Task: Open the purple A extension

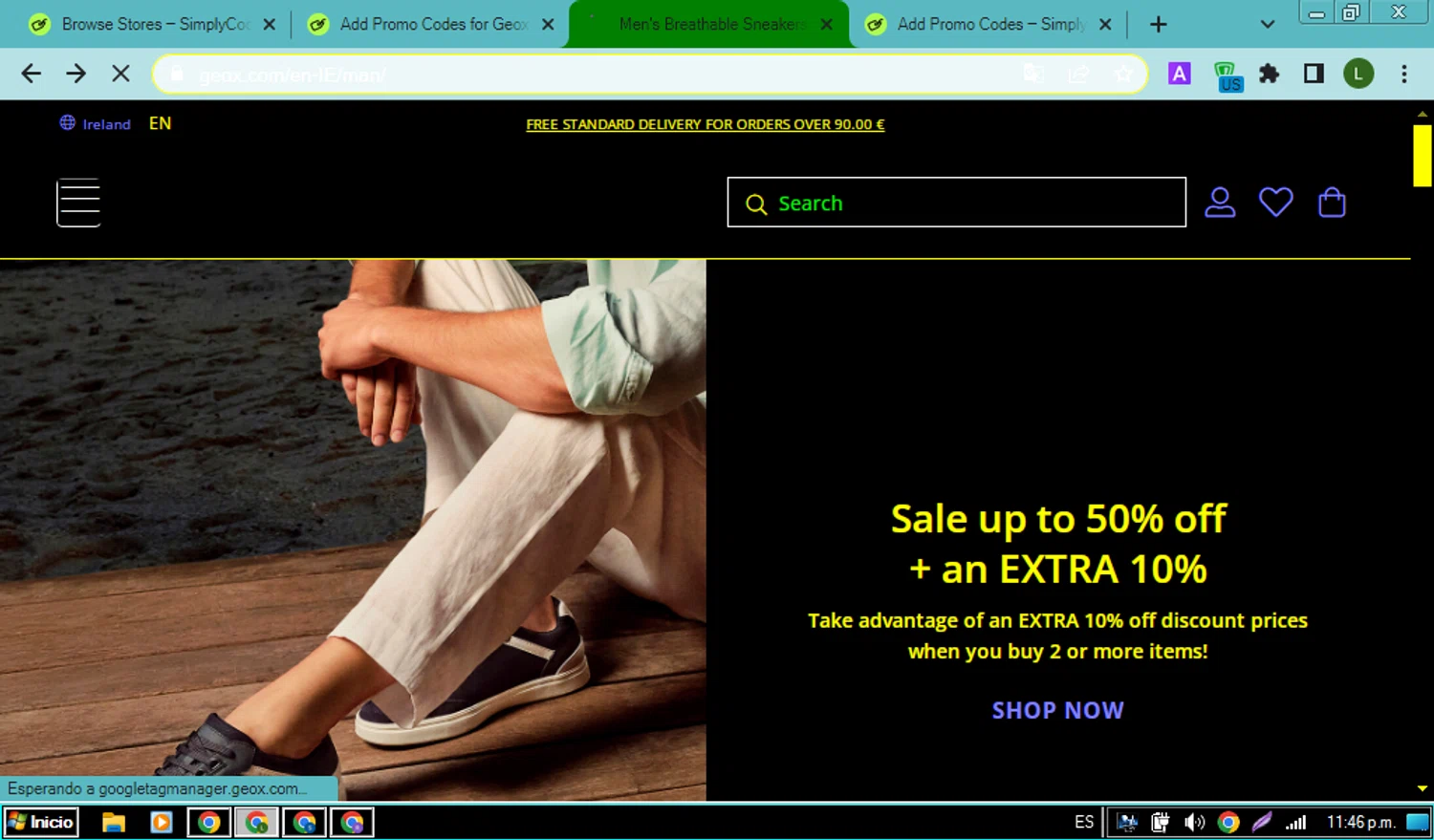Action: tap(1179, 74)
